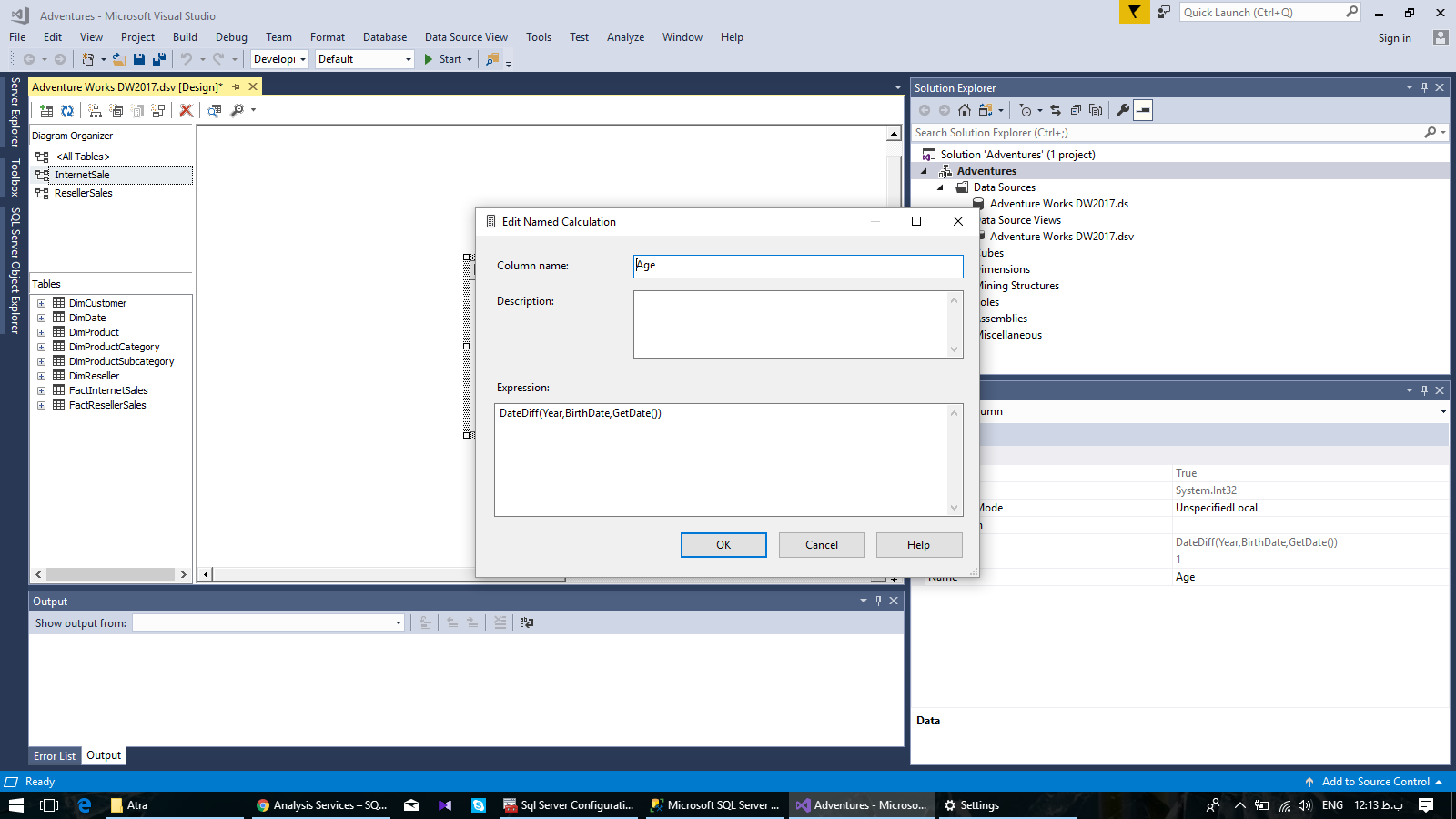This screenshot has height=819, width=1456.
Task: Select the DimDate table
Action: (87, 318)
